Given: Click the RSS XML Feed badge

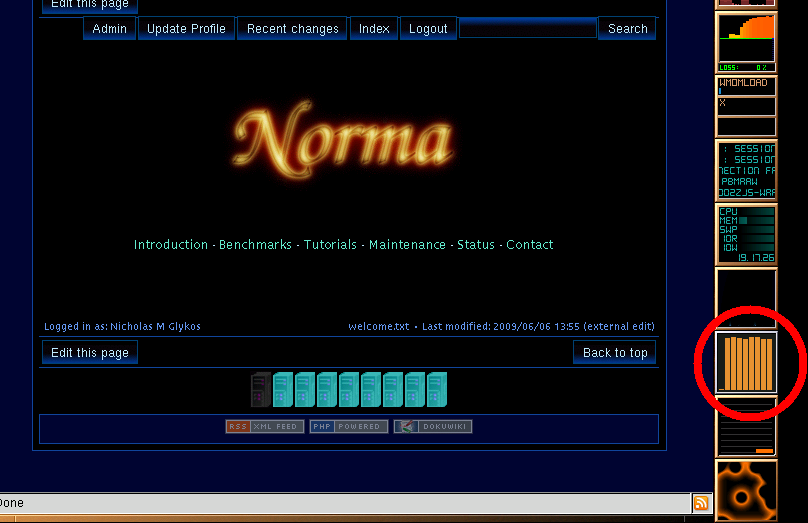Looking at the screenshot, I should pos(265,427).
